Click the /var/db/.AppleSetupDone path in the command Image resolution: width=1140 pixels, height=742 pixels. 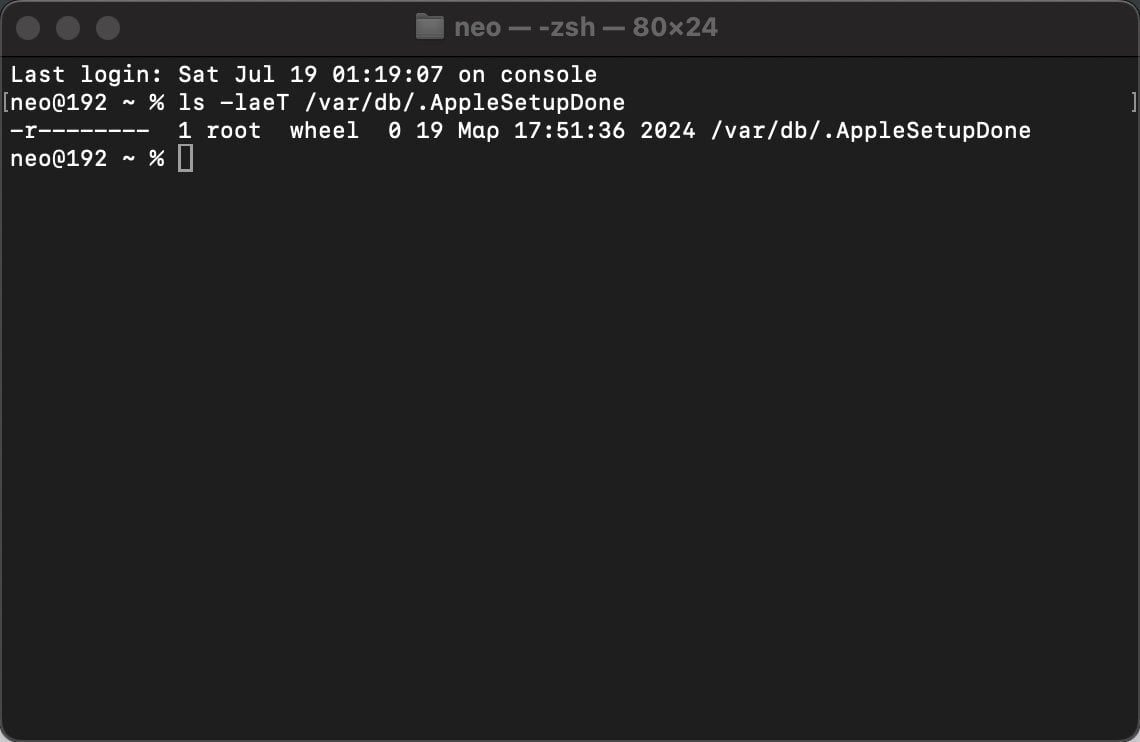465,102
